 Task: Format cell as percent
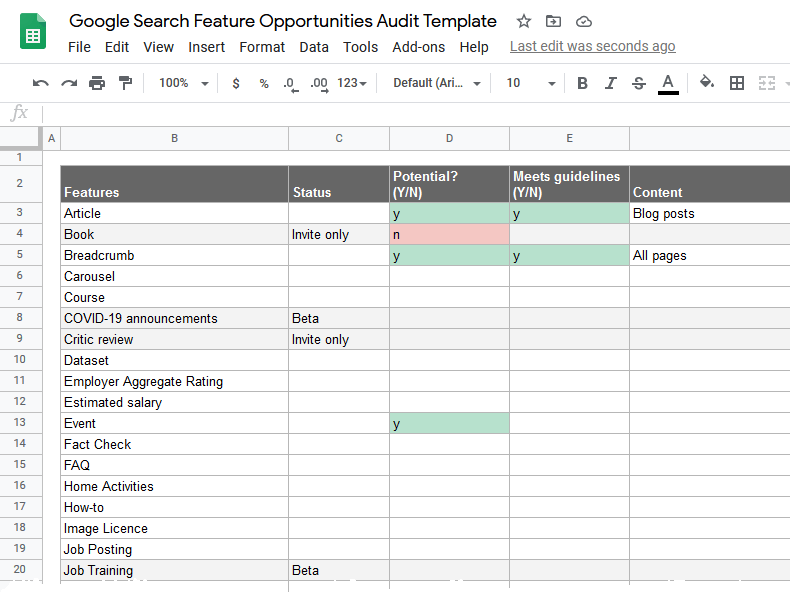tap(264, 83)
